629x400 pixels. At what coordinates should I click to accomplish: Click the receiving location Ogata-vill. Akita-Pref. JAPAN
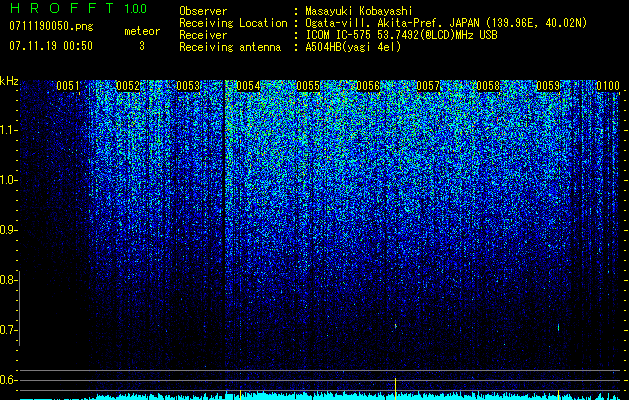tap(392, 23)
